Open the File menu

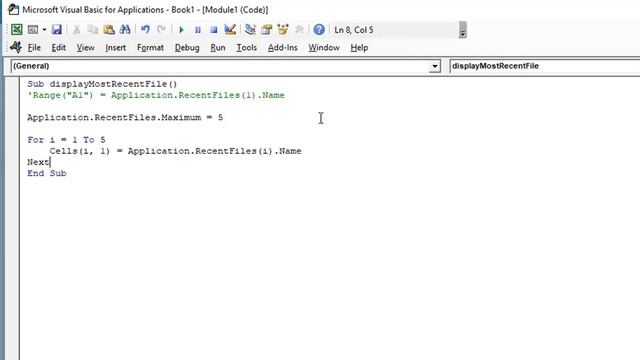coord(34,48)
